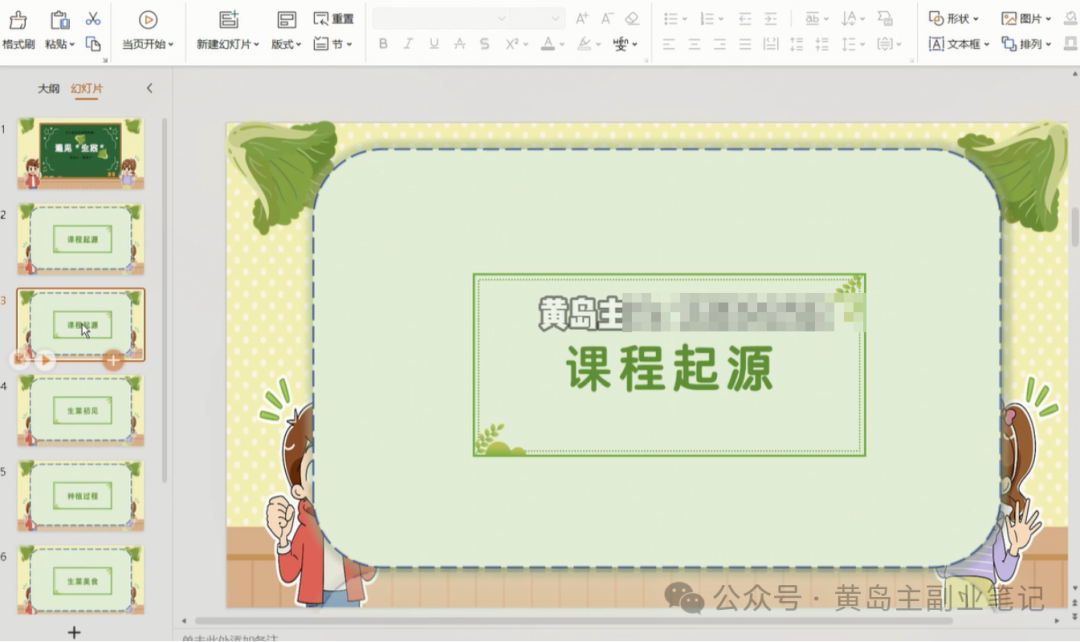The width and height of the screenshot is (1080, 642).
Task: Apply font color from the color swatch
Action: tap(549, 45)
